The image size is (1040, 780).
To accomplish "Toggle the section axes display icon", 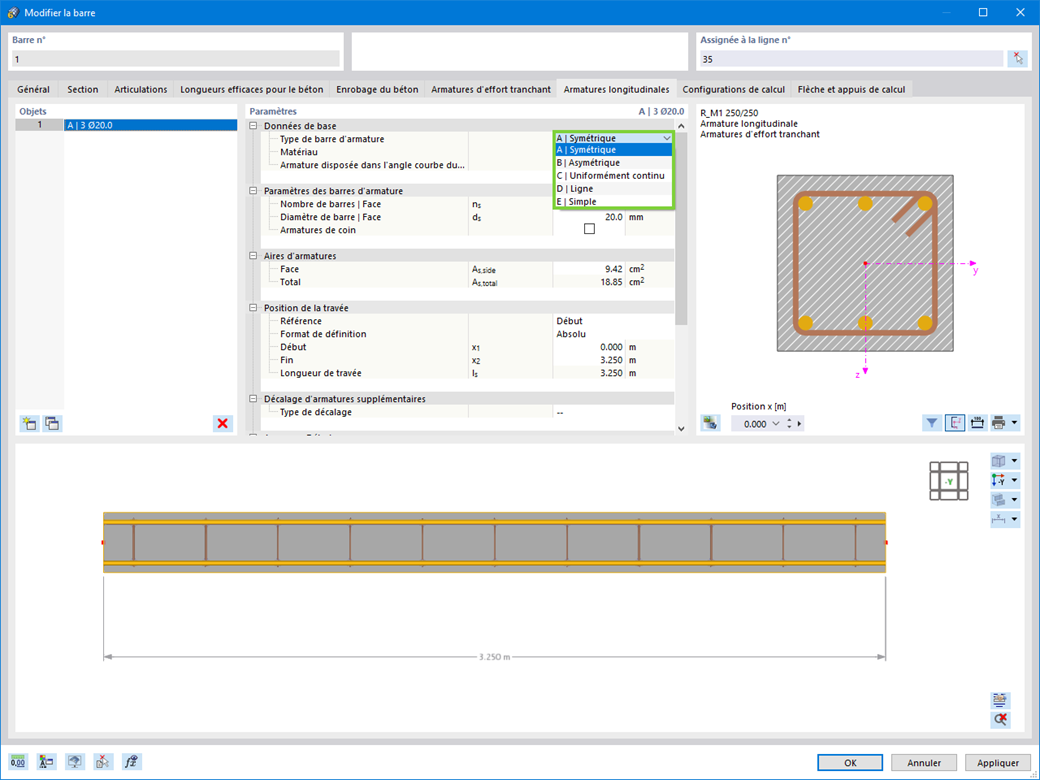I will 954,422.
